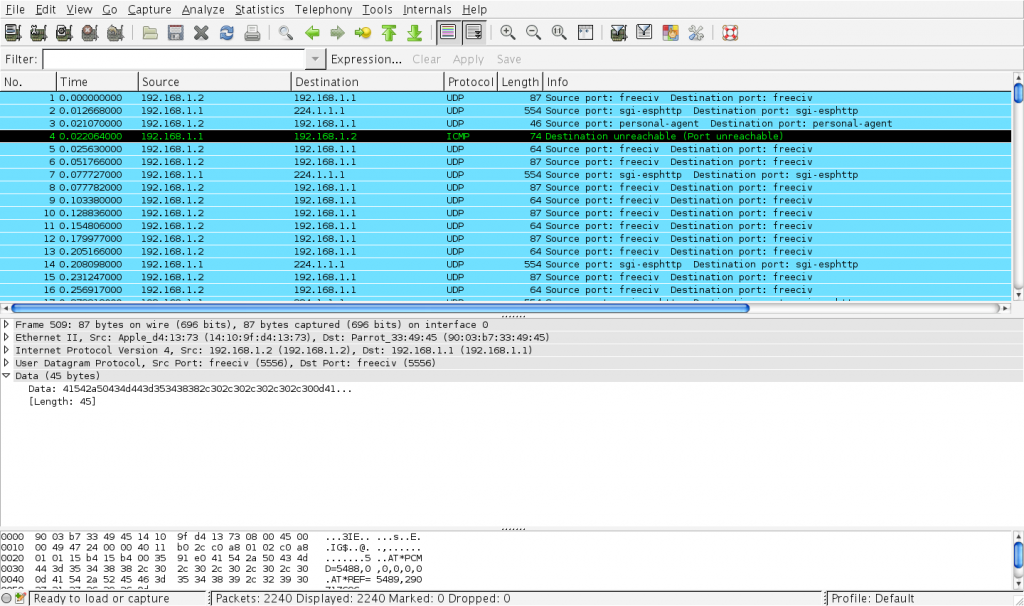Viewport: 1024px width, 606px height.
Task: Edit capture file comments status icon
Action: coord(20,598)
